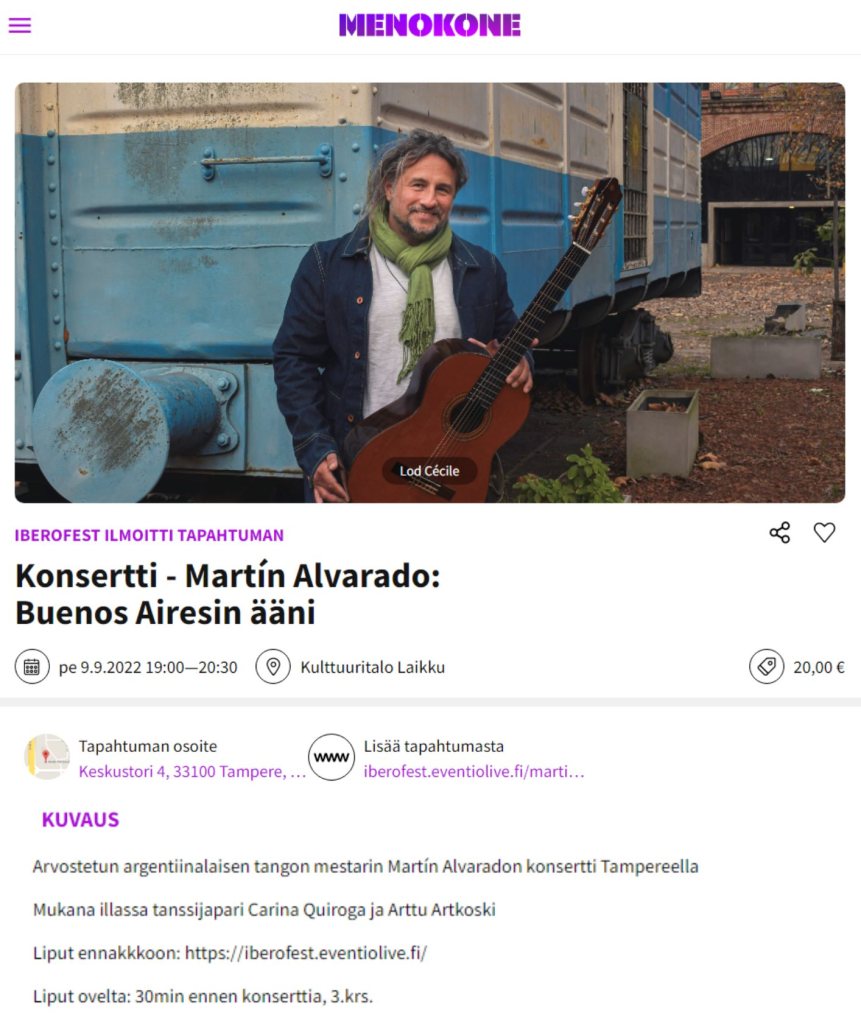Click the Iberofest ilmoitti tapahtuman label

pos(149,536)
